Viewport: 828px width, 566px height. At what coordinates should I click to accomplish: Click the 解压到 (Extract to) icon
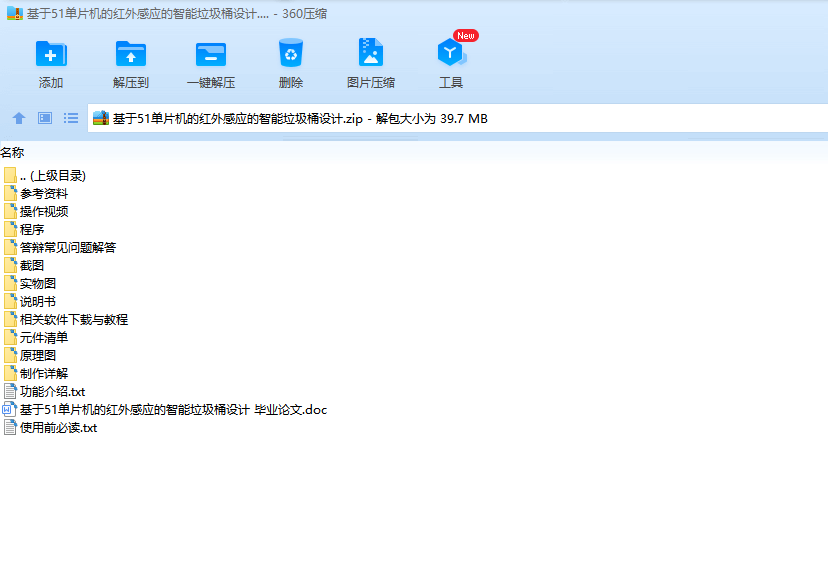coord(130,54)
